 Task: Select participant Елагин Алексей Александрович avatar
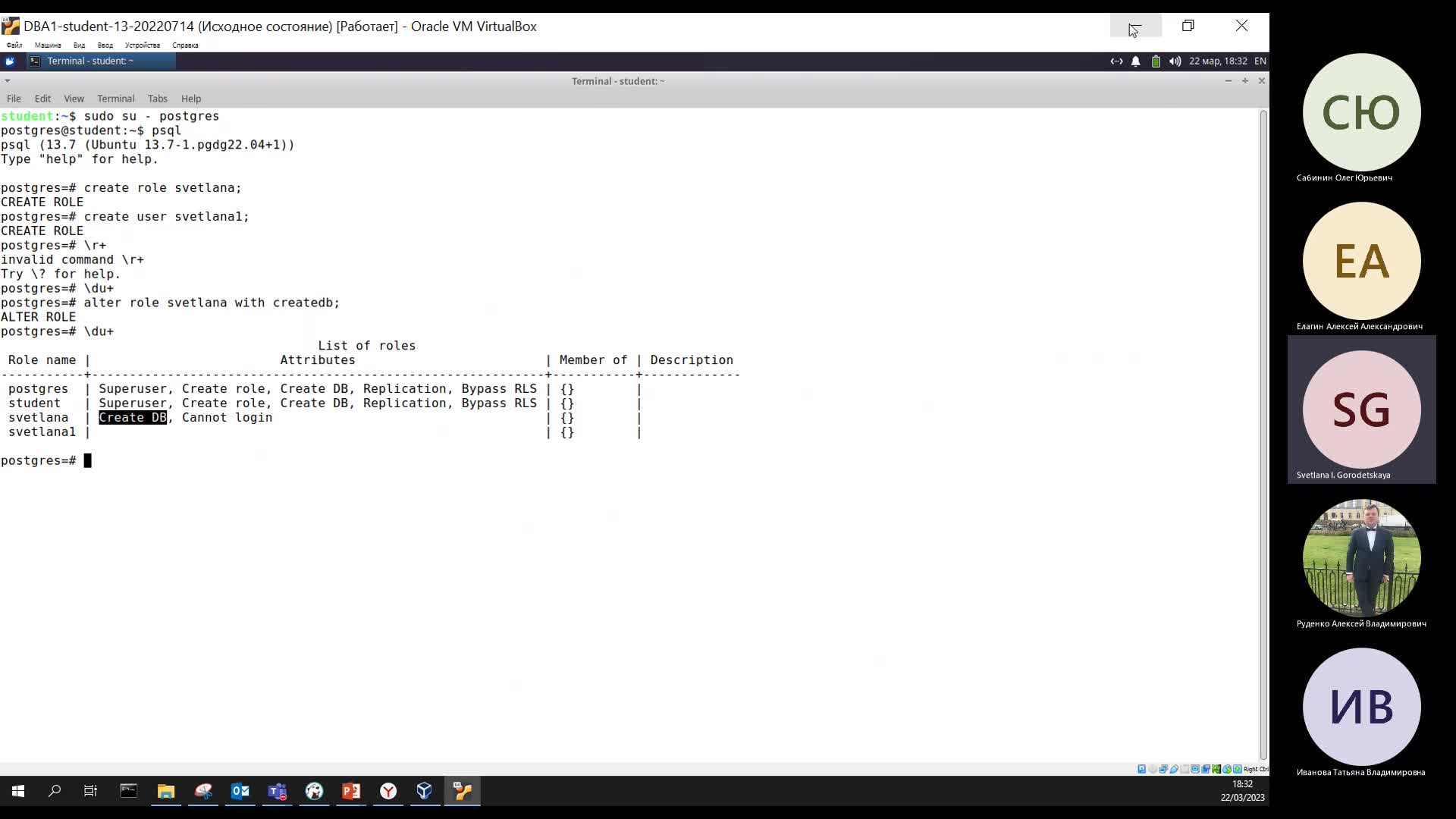pyautogui.click(x=1361, y=261)
